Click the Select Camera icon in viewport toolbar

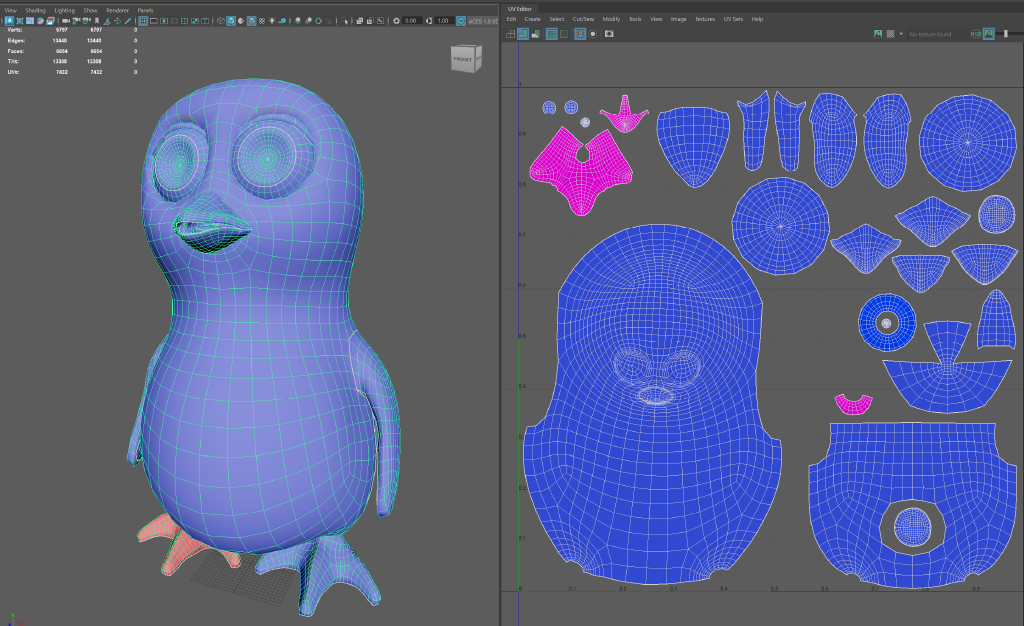(66, 21)
